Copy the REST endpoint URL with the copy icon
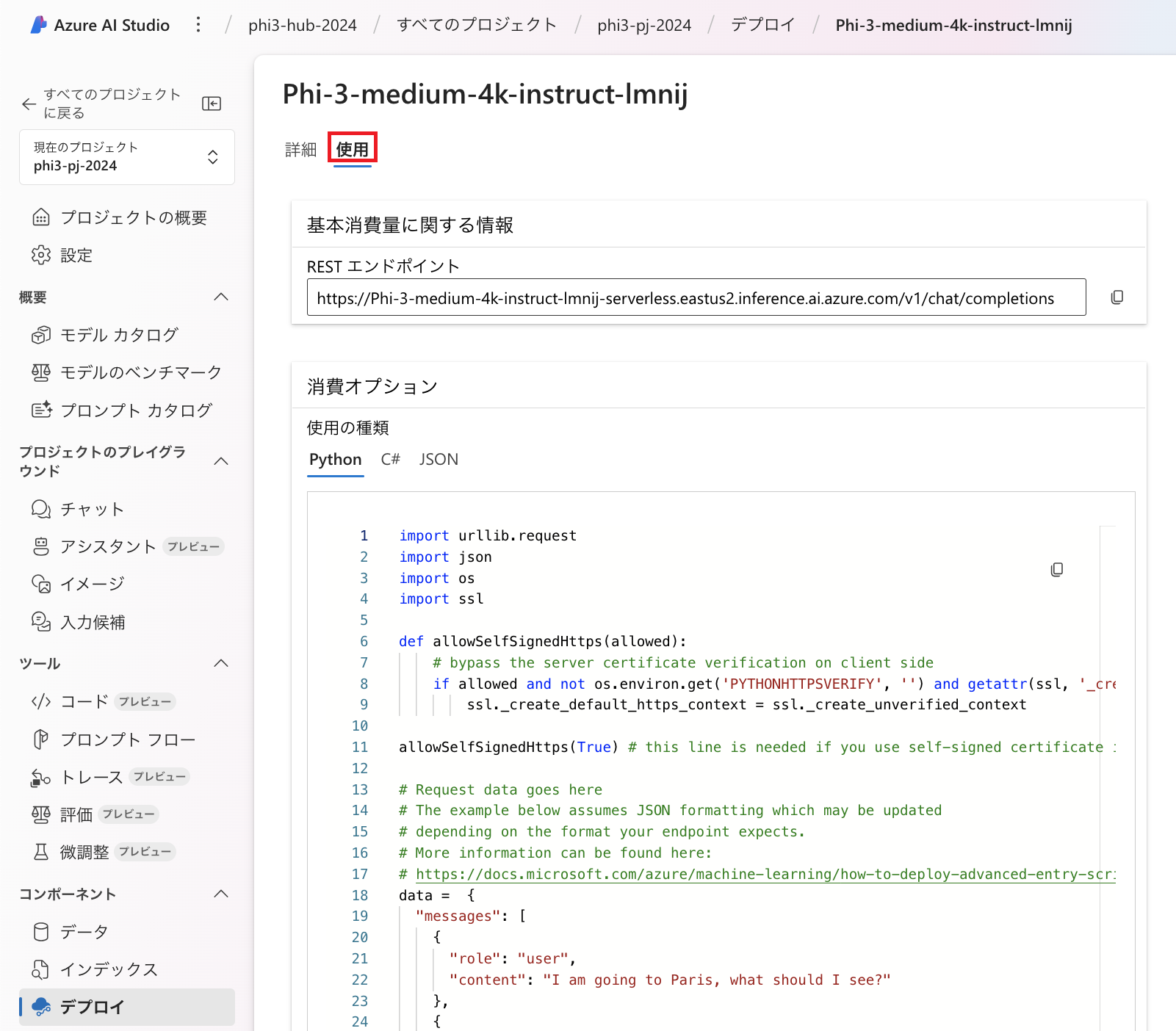The image size is (1176, 1031). (x=1117, y=297)
